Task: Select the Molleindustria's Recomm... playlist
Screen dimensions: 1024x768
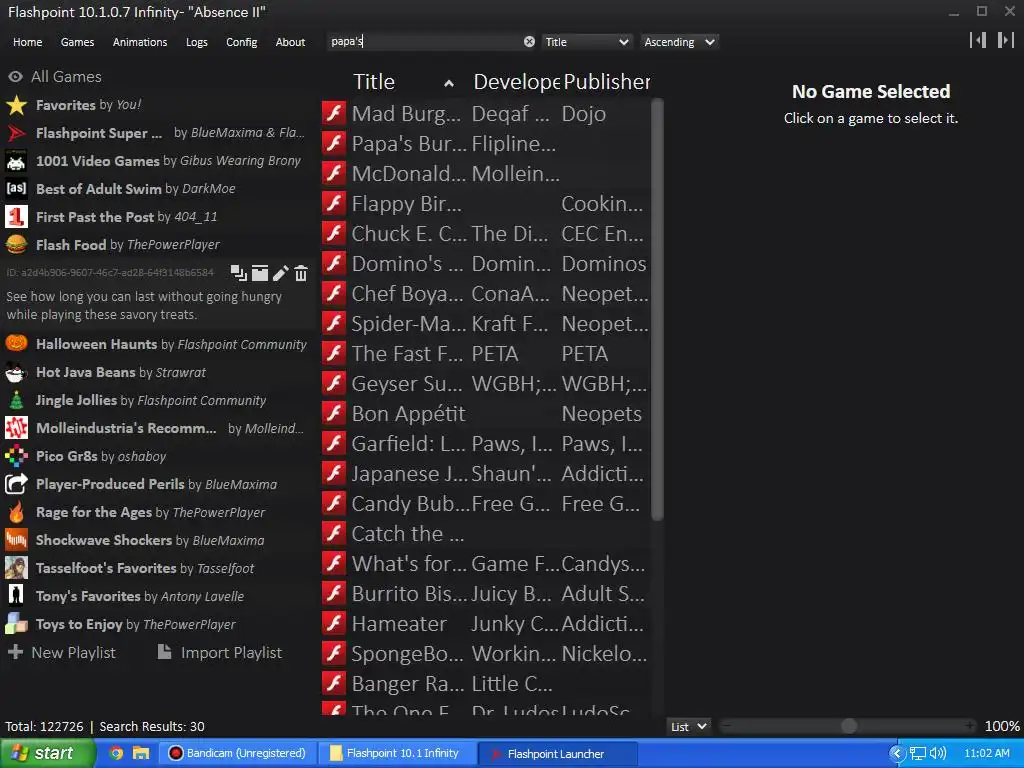Action: click(157, 428)
